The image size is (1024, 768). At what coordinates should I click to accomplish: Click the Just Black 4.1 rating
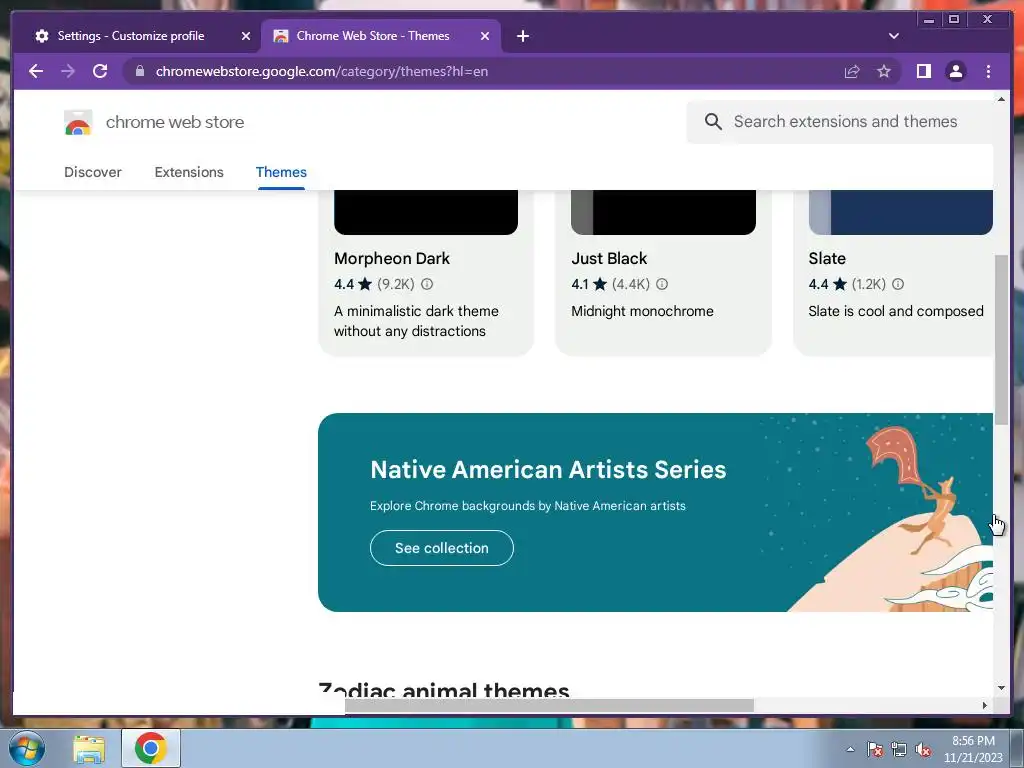click(x=589, y=284)
